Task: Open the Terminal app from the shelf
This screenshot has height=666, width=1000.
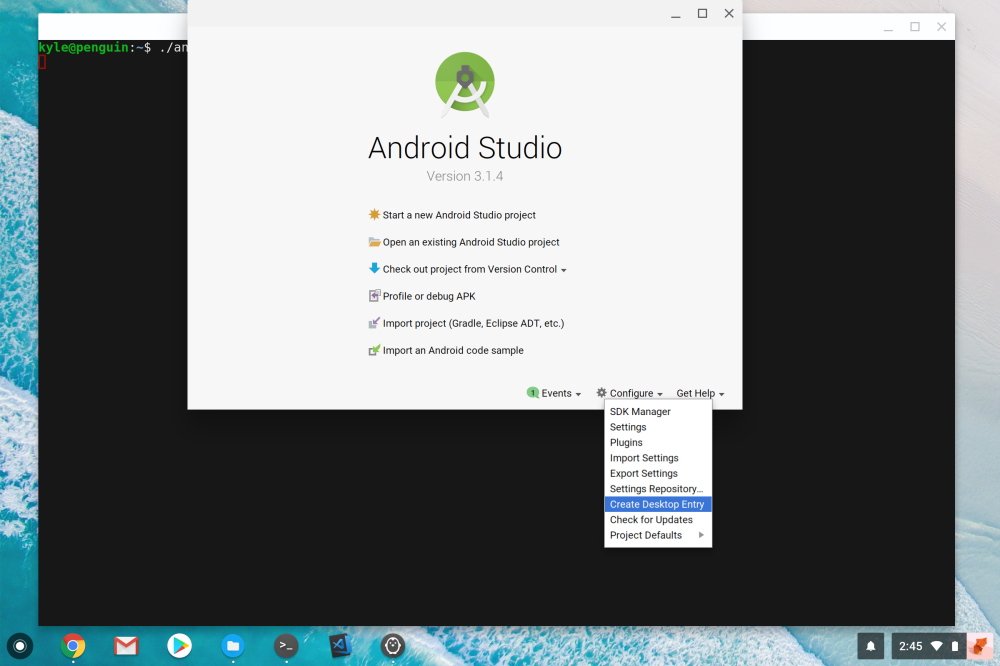Action: [x=286, y=646]
